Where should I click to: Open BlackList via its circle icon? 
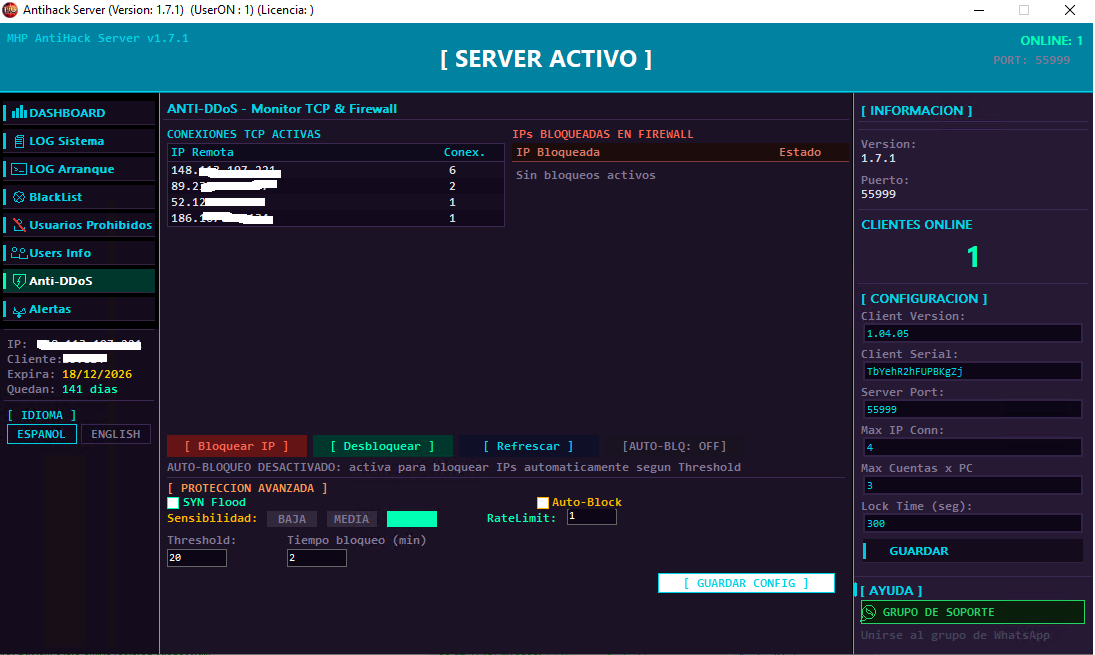tap(19, 197)
